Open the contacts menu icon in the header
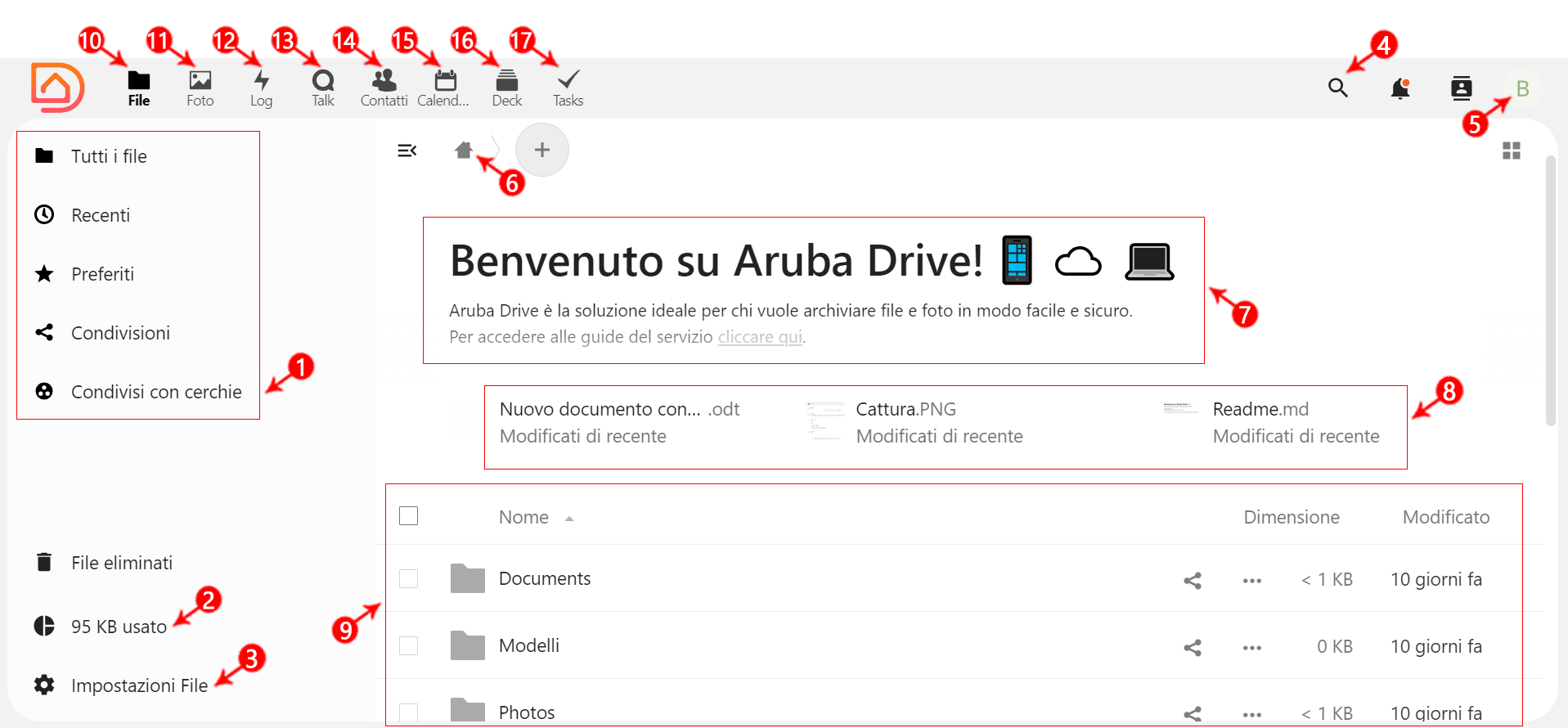Viewport: 1568px width, 728px height. pos(1462,88)
